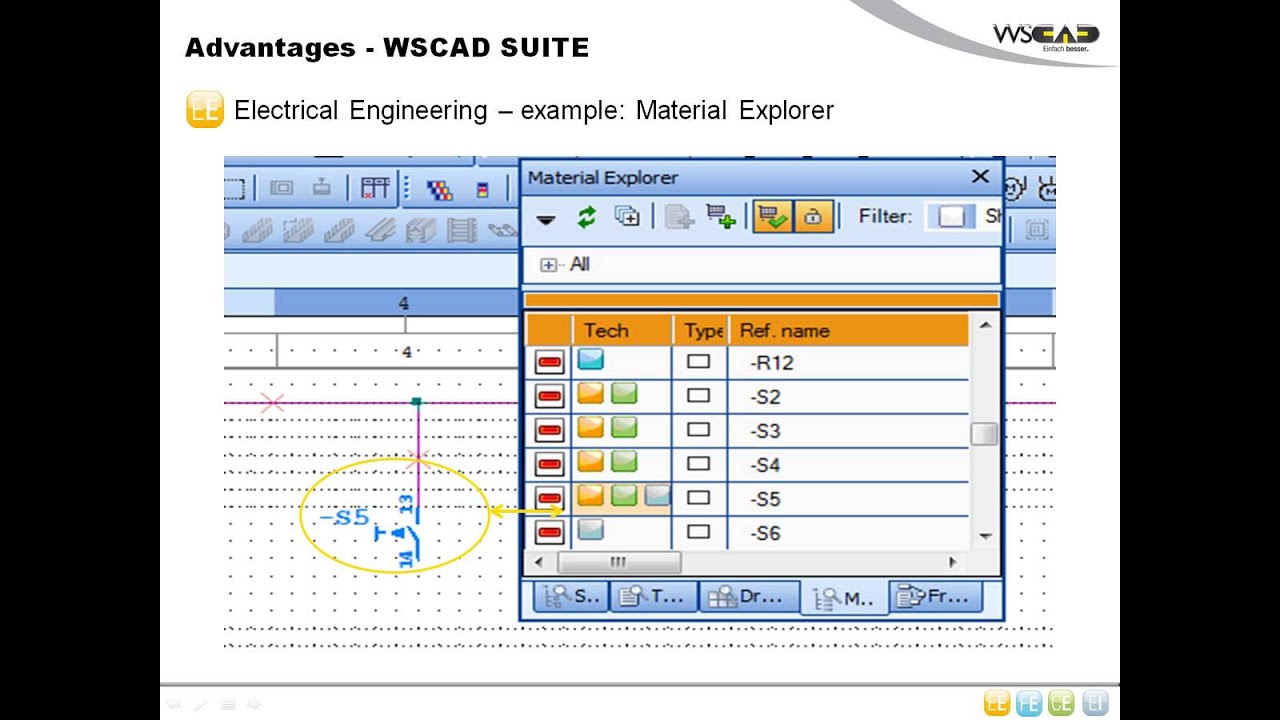
Task: Click the Ref. name column header
Action: point(848,330)
